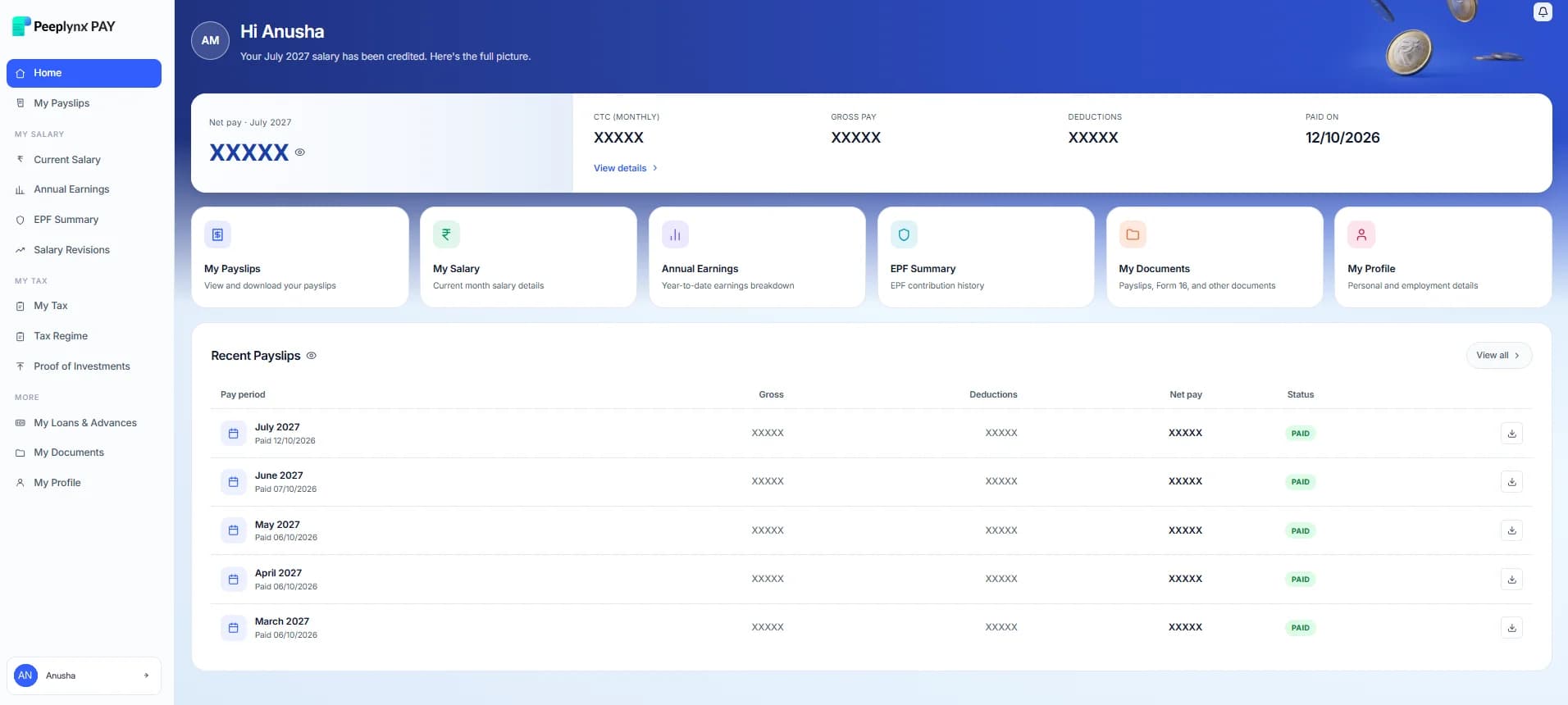The image size is (1568, 705).
Task: Open My Profile in the sidebar
Action: click(84, 483)
